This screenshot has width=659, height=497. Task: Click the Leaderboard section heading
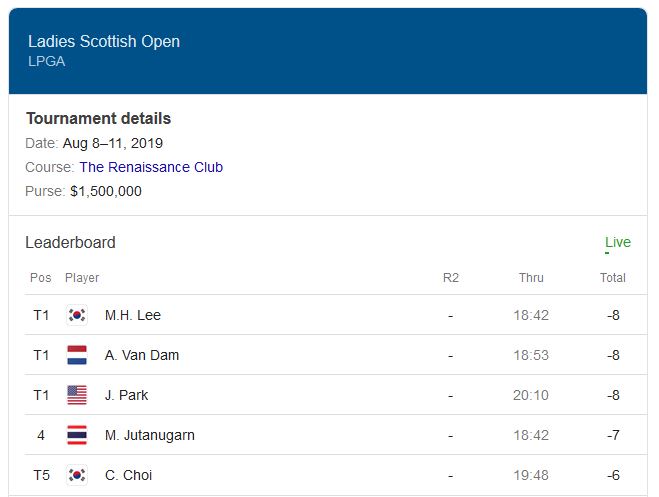[x=70, y=242]
